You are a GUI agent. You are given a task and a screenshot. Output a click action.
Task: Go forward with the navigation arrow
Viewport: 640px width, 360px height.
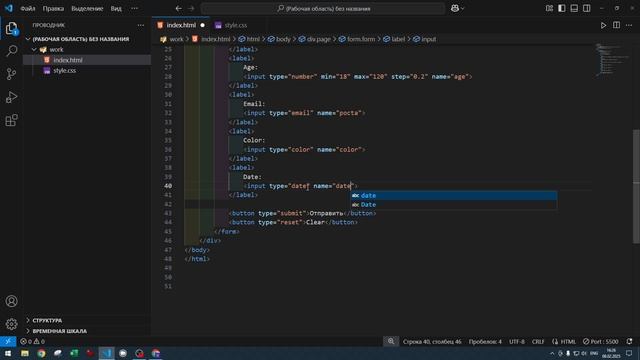(x=191, y=8)
